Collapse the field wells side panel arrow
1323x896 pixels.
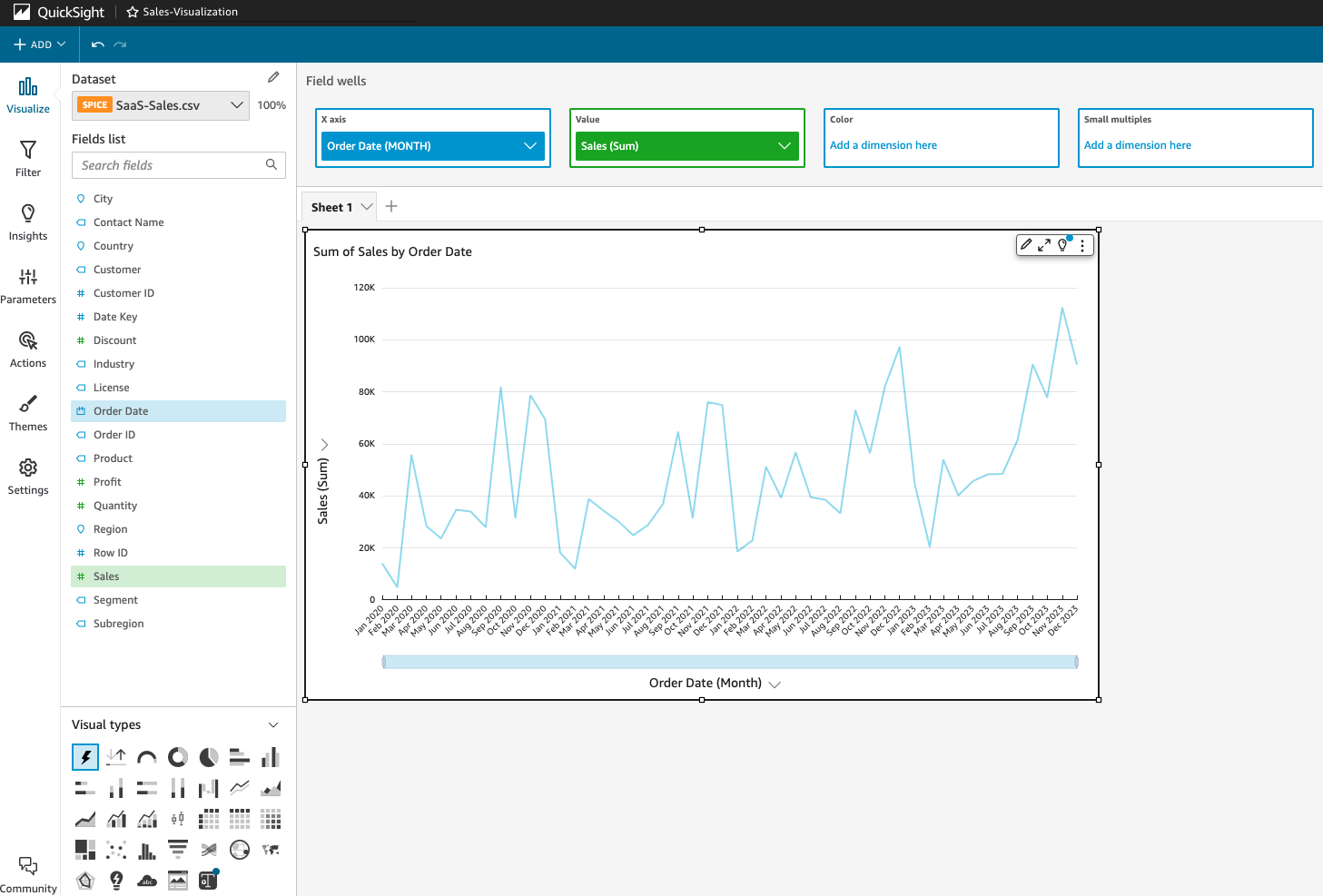(x=324, y=445)
